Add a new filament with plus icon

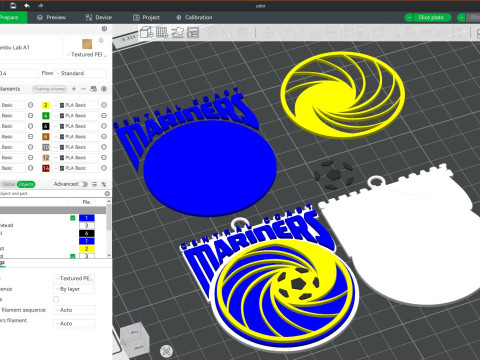tap(74, 89)
